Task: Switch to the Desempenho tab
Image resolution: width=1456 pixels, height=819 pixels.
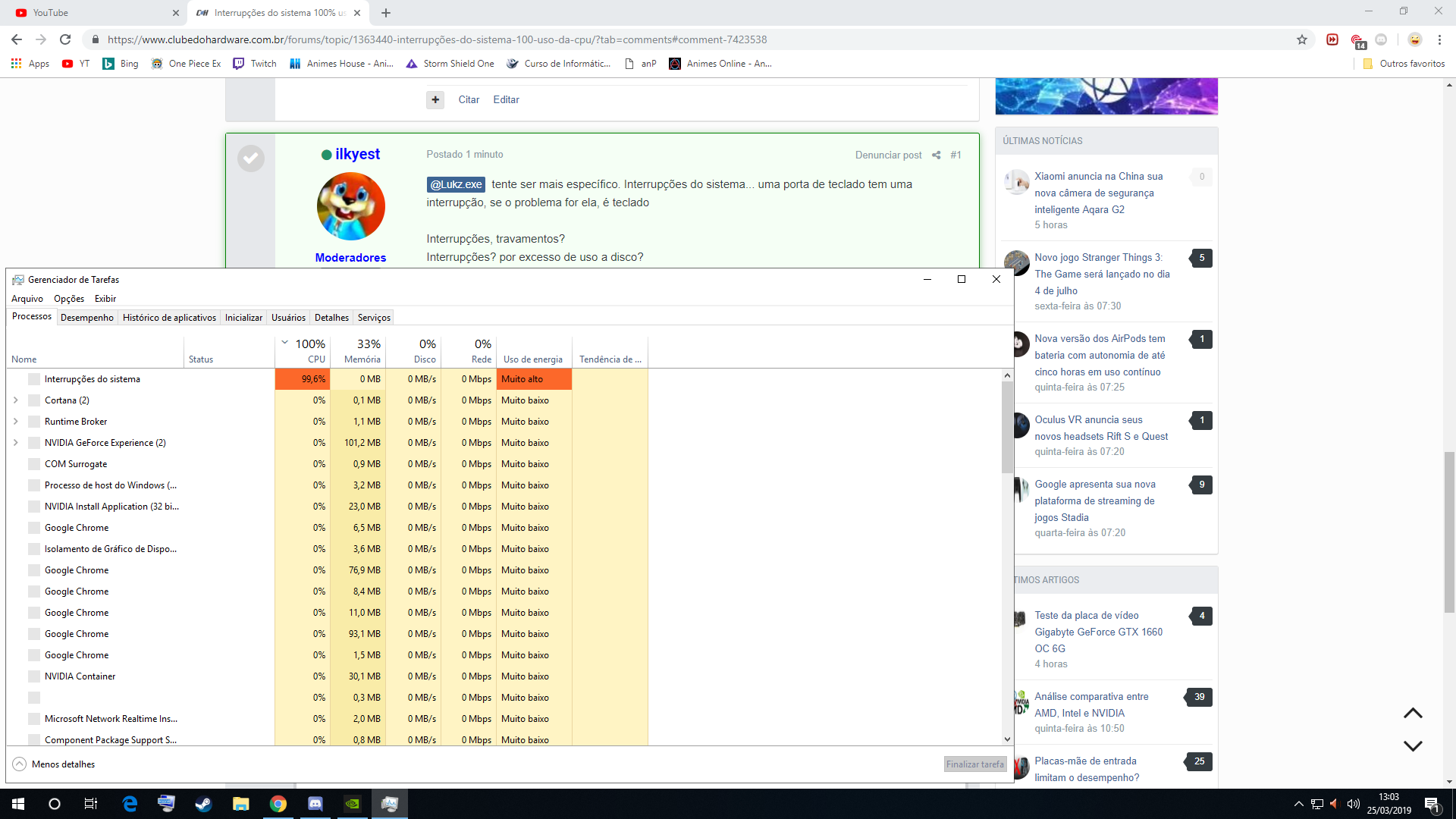Action: pyautogui.click(x=87, y=318)
